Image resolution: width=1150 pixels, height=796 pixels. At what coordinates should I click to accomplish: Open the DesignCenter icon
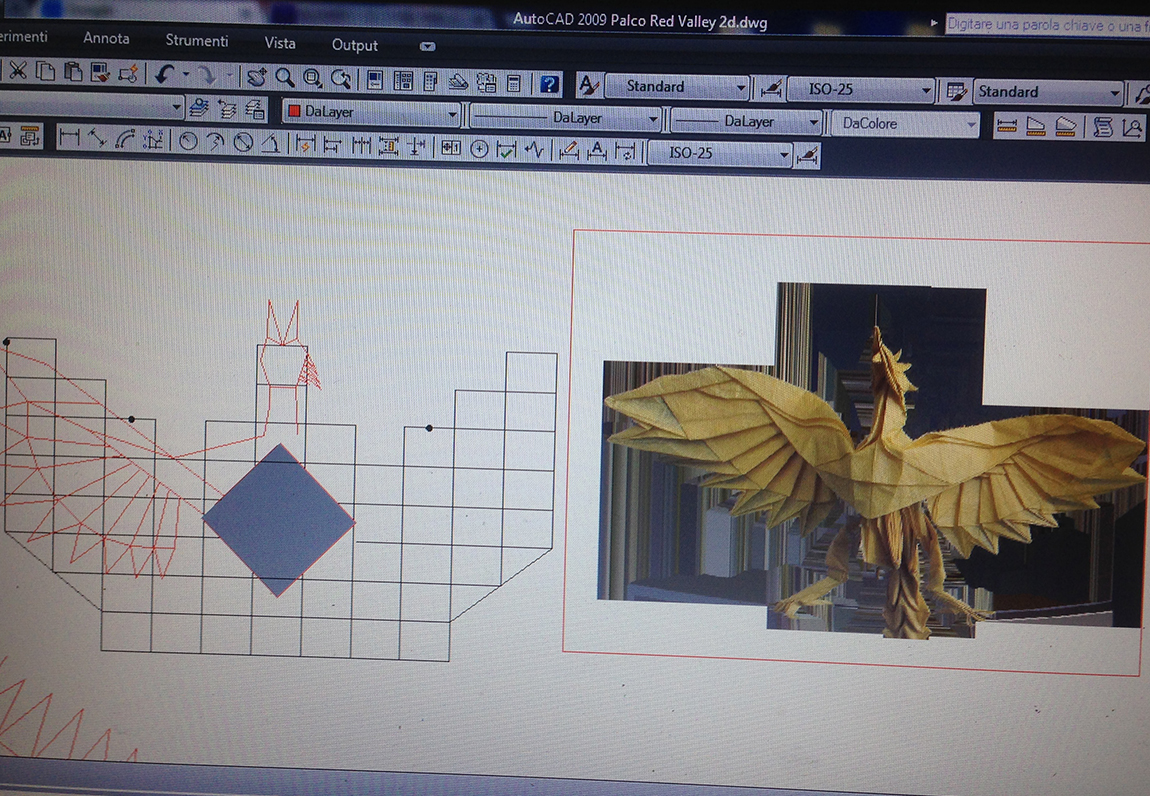[403, 80]
